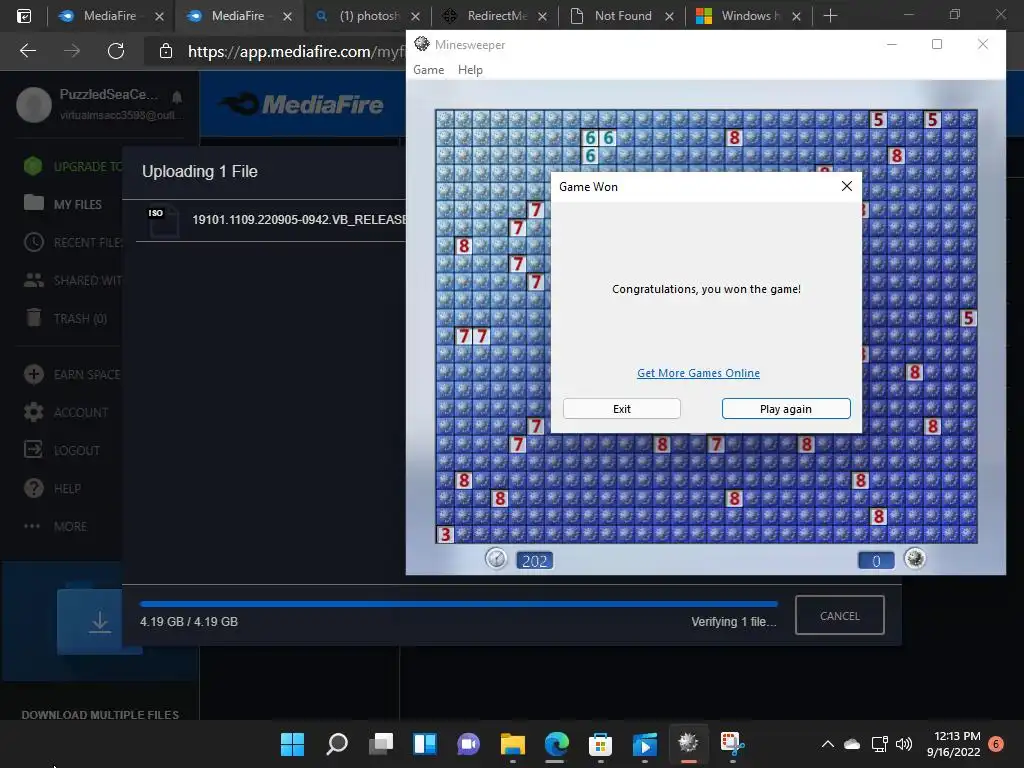Open the Get More Games Online link
This screenshot has width=1024, height=768.
698,373
